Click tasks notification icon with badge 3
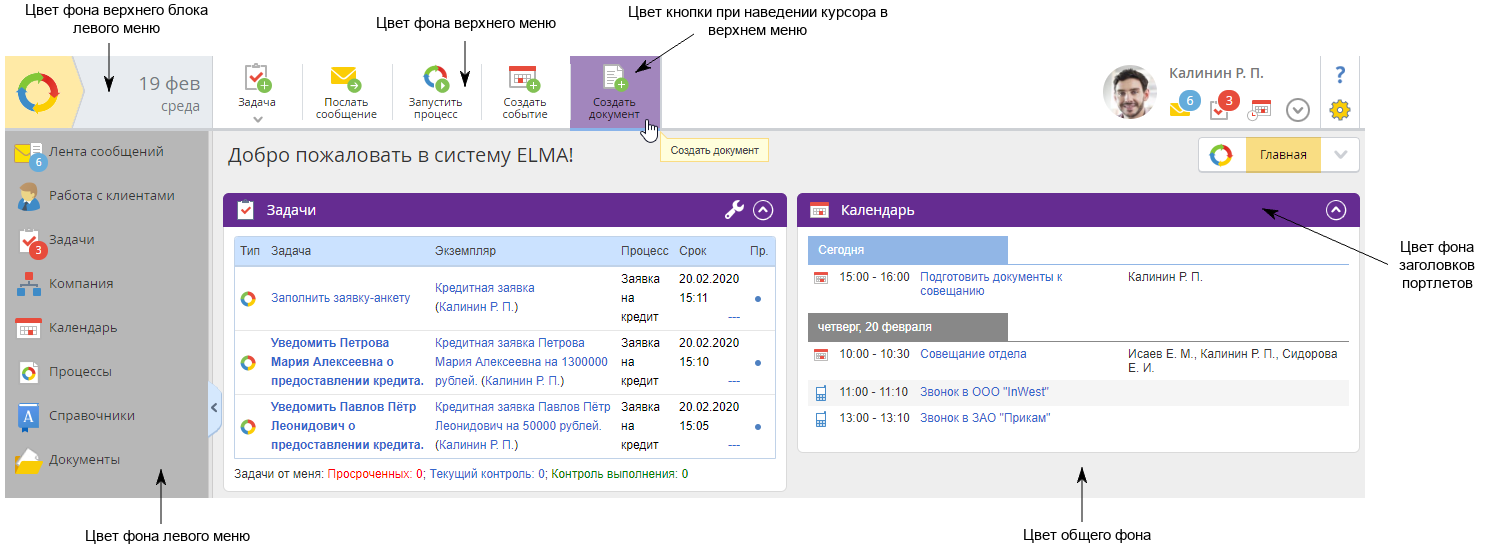Screen dimensions: 1490x551 tap(1221, 108)
